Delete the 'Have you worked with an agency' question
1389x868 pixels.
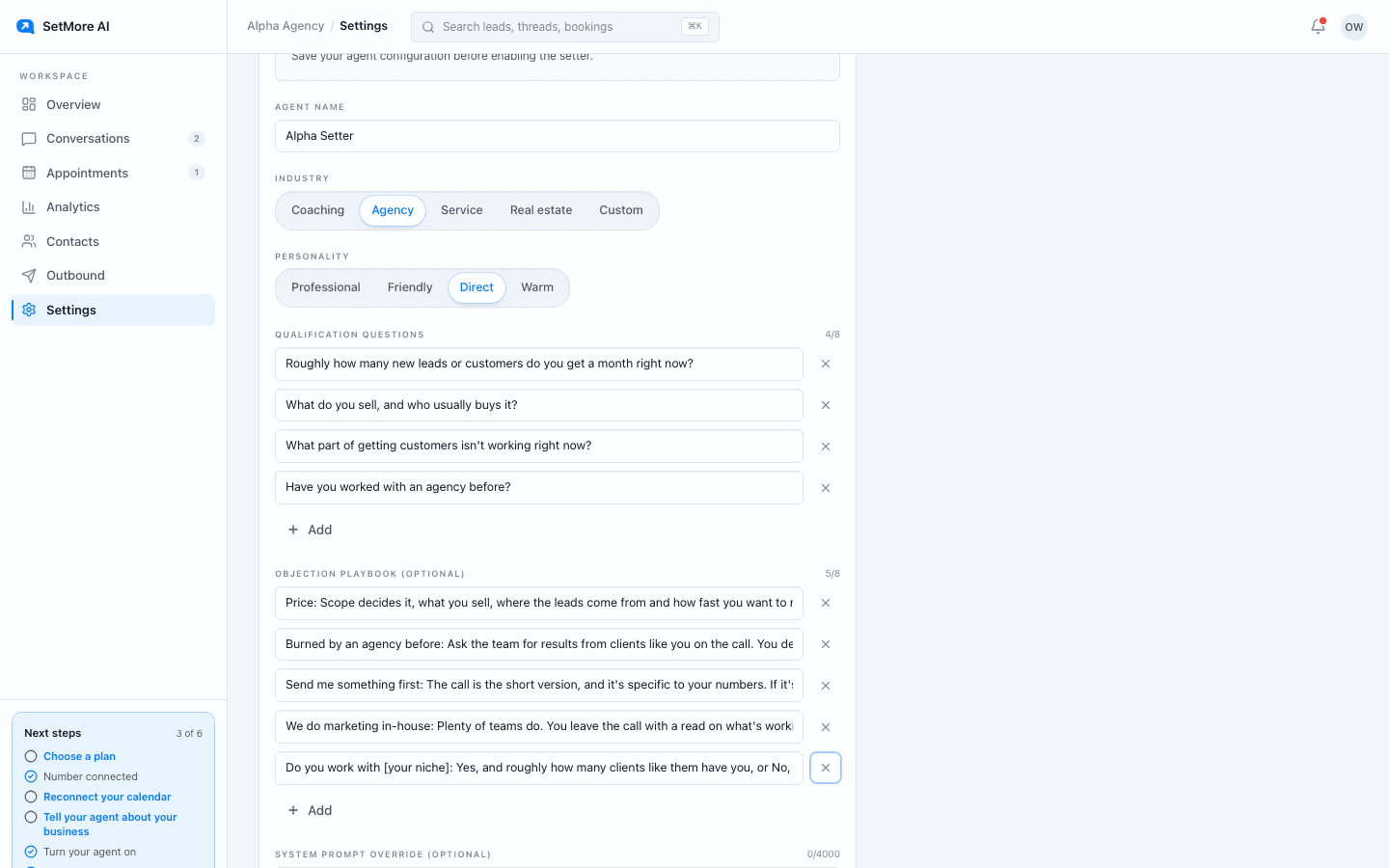[x=826, y=488]
